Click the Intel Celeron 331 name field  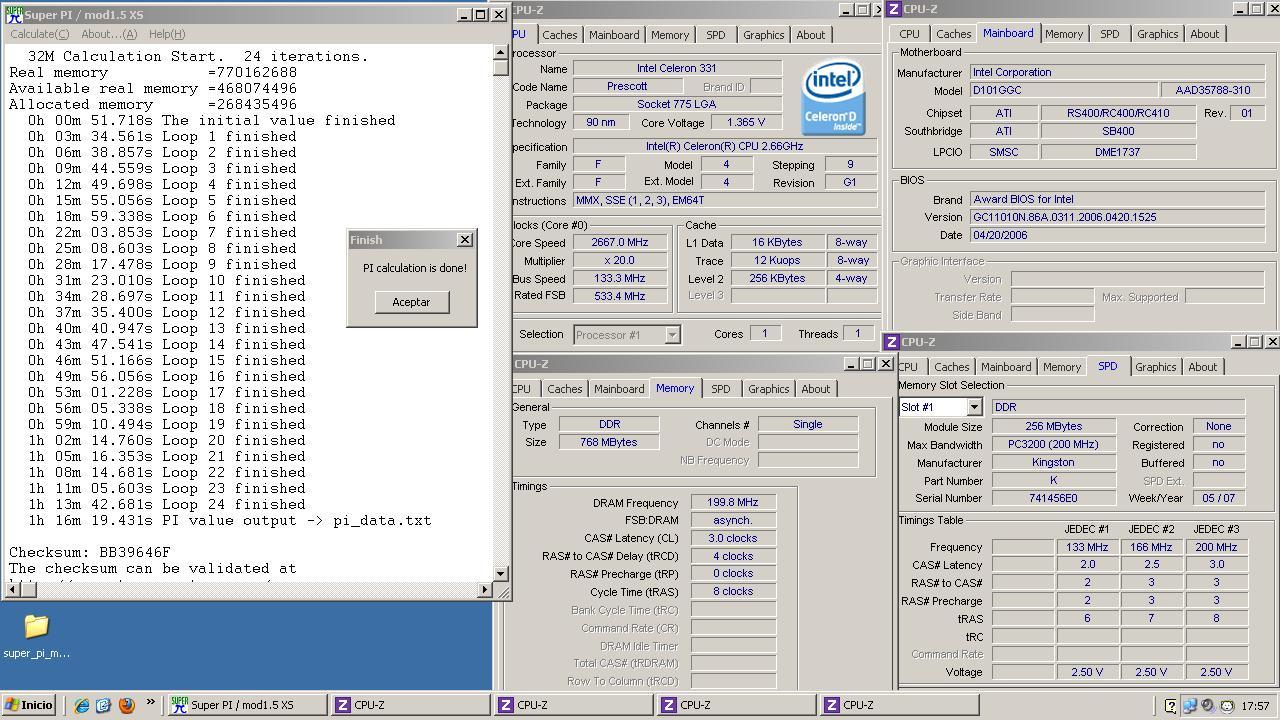(x=677, y=69)
